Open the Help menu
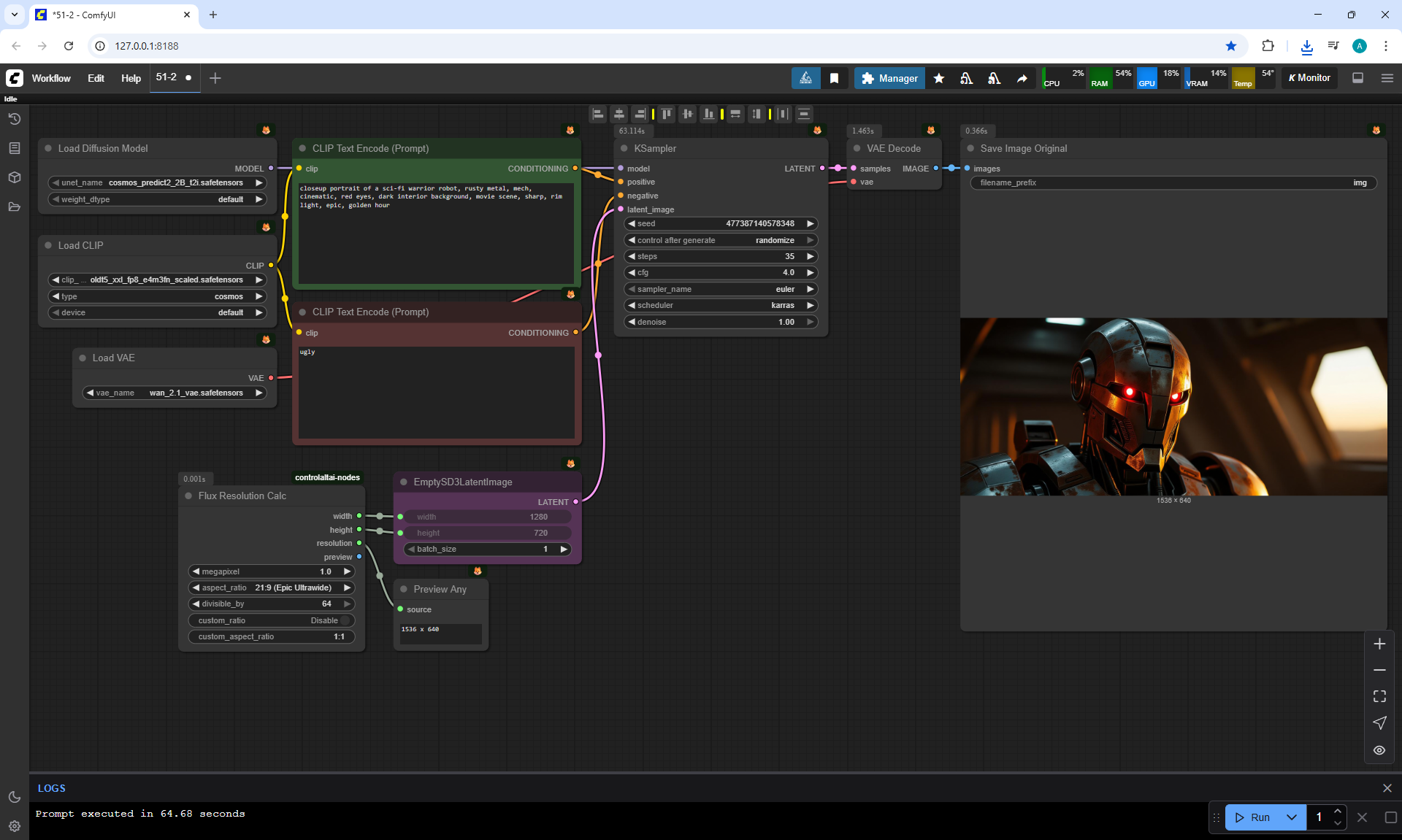The image size is (1402, 840). point(131,78)
